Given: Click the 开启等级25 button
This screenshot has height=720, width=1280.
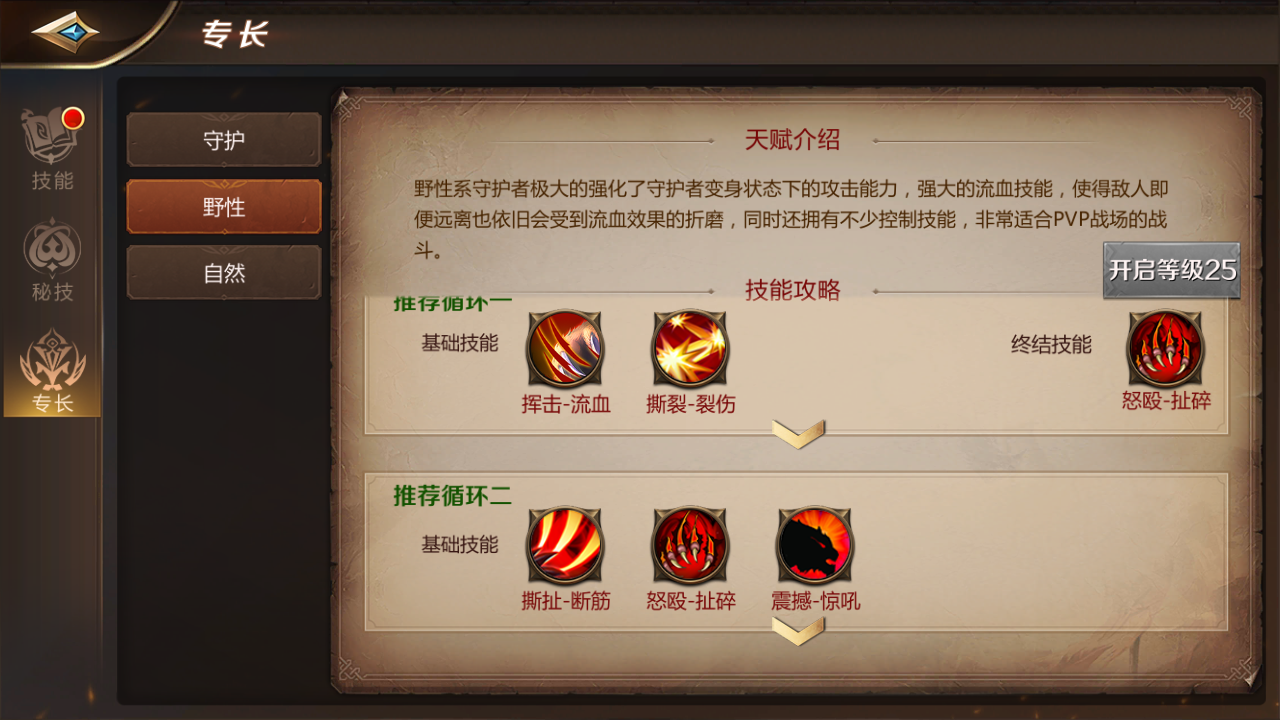Looking at the screenshot, I should point(1172,270).
